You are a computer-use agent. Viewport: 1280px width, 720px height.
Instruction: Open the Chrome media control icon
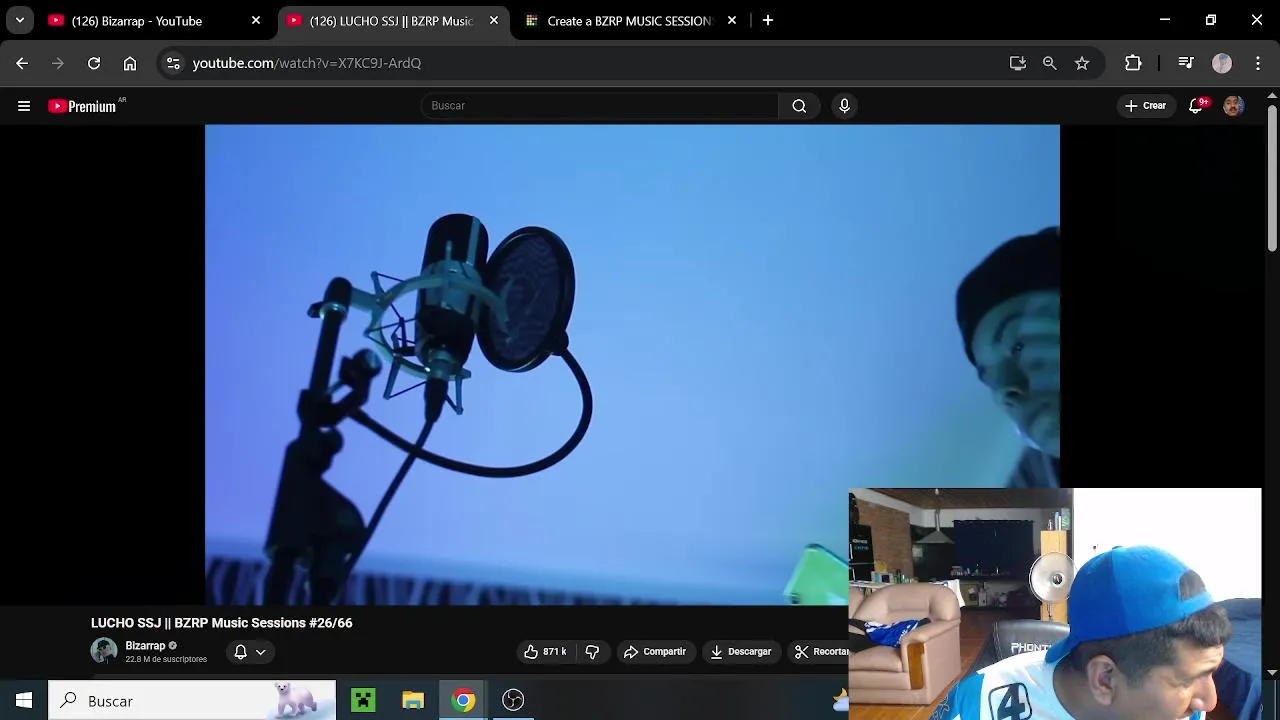click(1186, 63)
